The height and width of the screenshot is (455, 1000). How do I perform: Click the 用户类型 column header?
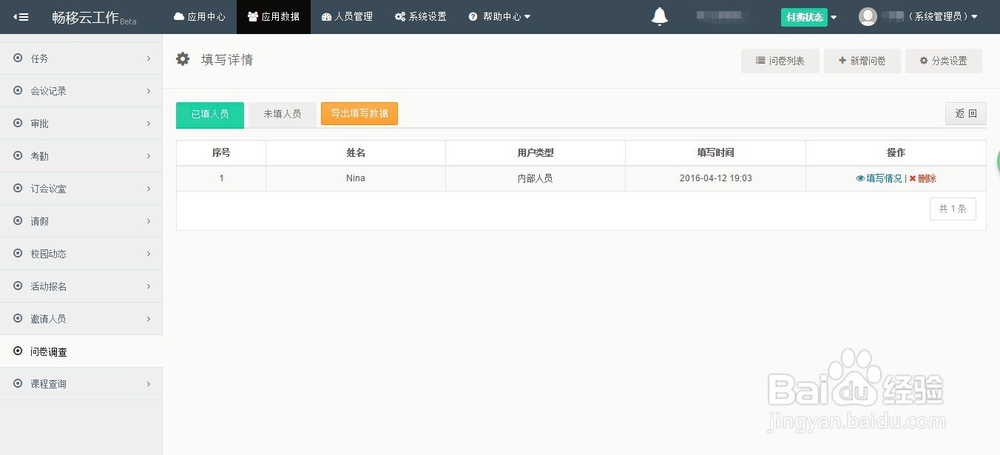pyautogui.click(x=536, y=153)
